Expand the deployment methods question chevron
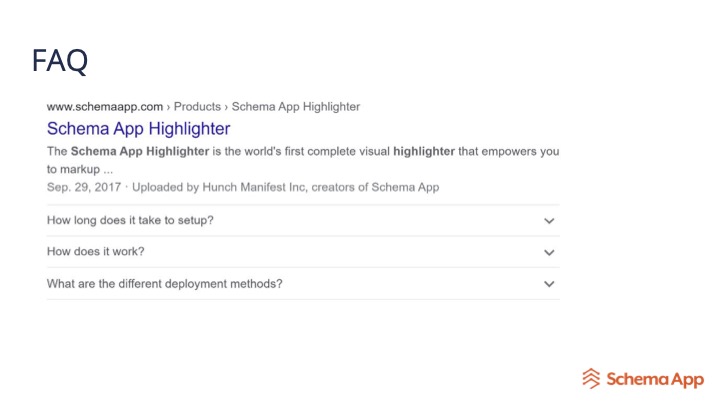Screen dimensions: 720x405 (x=549, y=284)
